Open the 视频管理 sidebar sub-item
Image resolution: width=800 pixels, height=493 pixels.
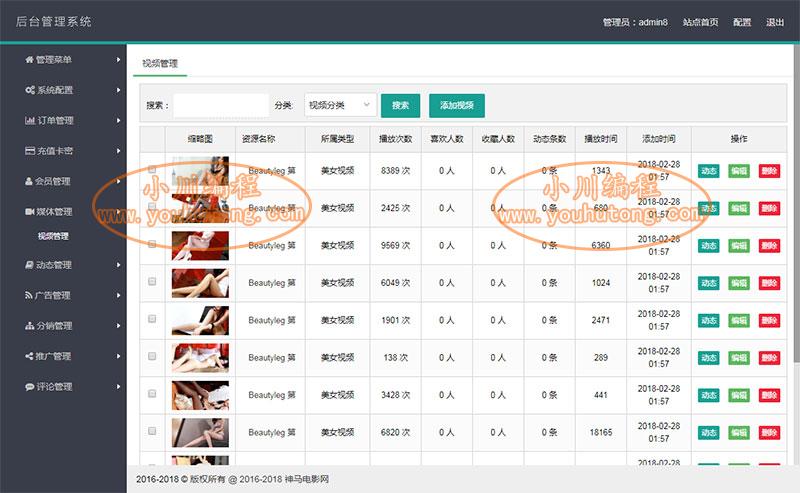[x=53, y=236]
